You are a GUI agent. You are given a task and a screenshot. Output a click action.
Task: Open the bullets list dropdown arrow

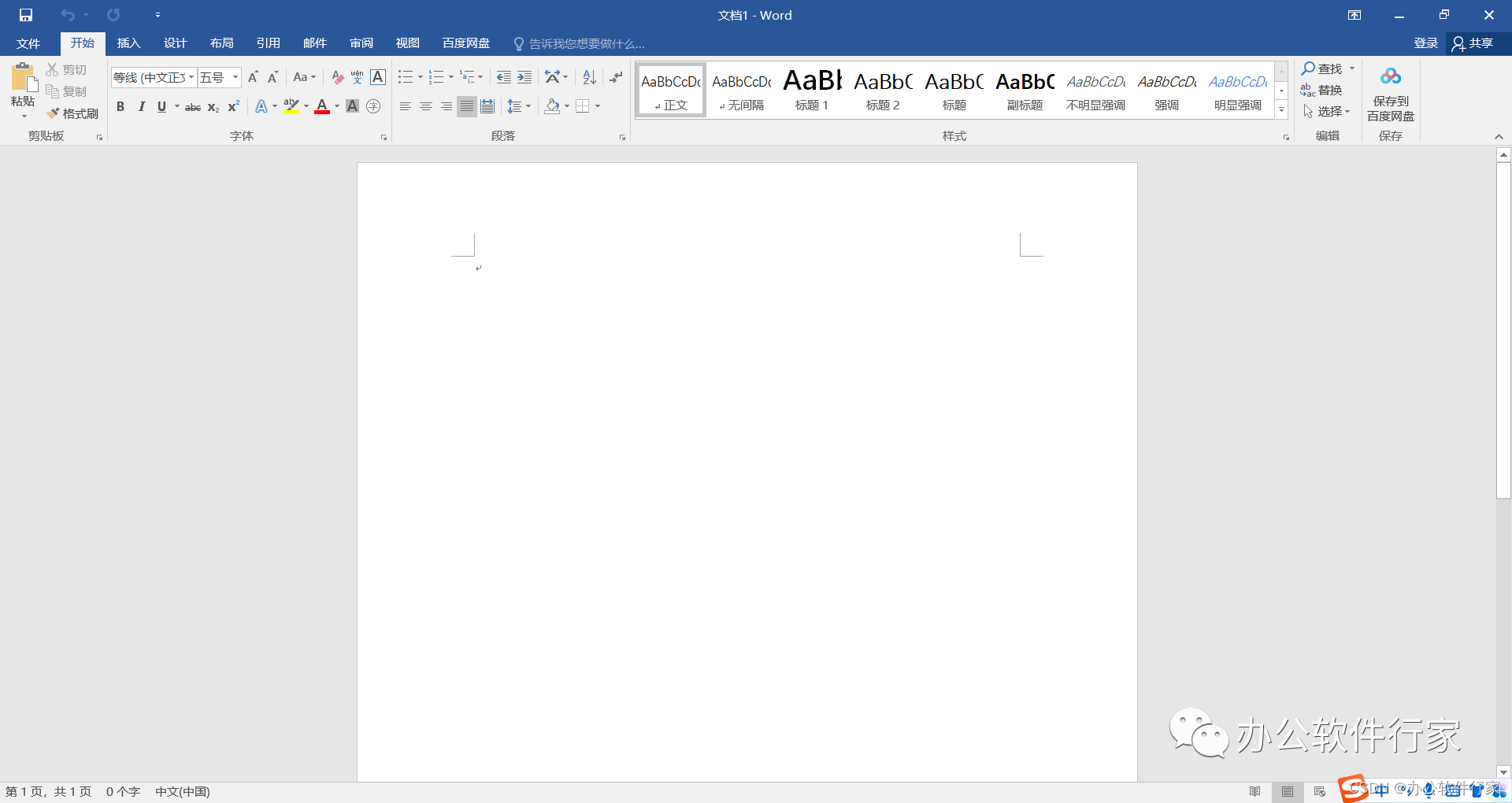[x=421, y=77]
